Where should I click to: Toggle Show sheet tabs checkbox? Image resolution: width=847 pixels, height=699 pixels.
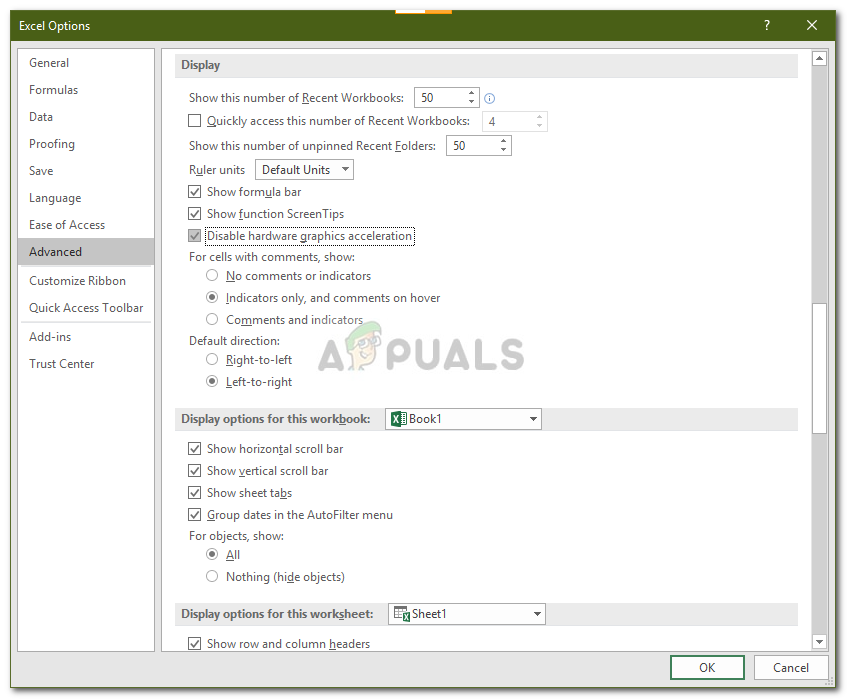pos(194,493)
